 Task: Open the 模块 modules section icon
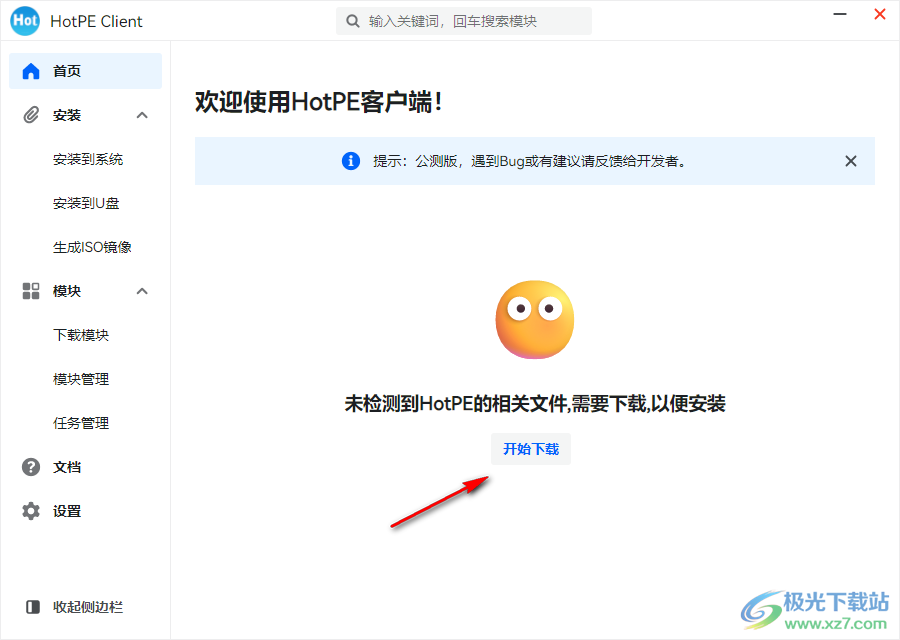click(x=30, y=290)
